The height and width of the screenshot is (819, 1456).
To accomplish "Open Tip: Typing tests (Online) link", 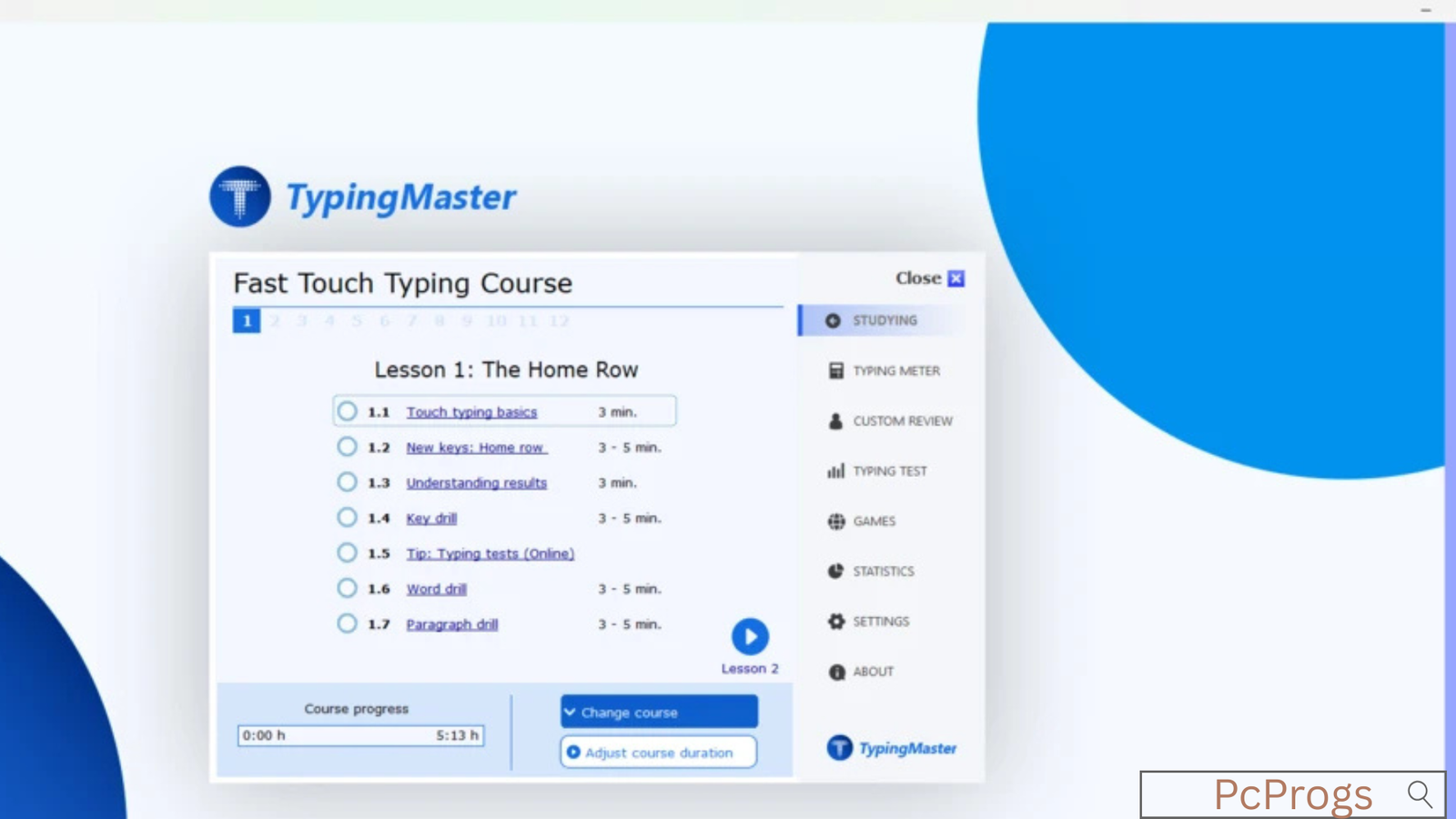I will coord(490,553).
